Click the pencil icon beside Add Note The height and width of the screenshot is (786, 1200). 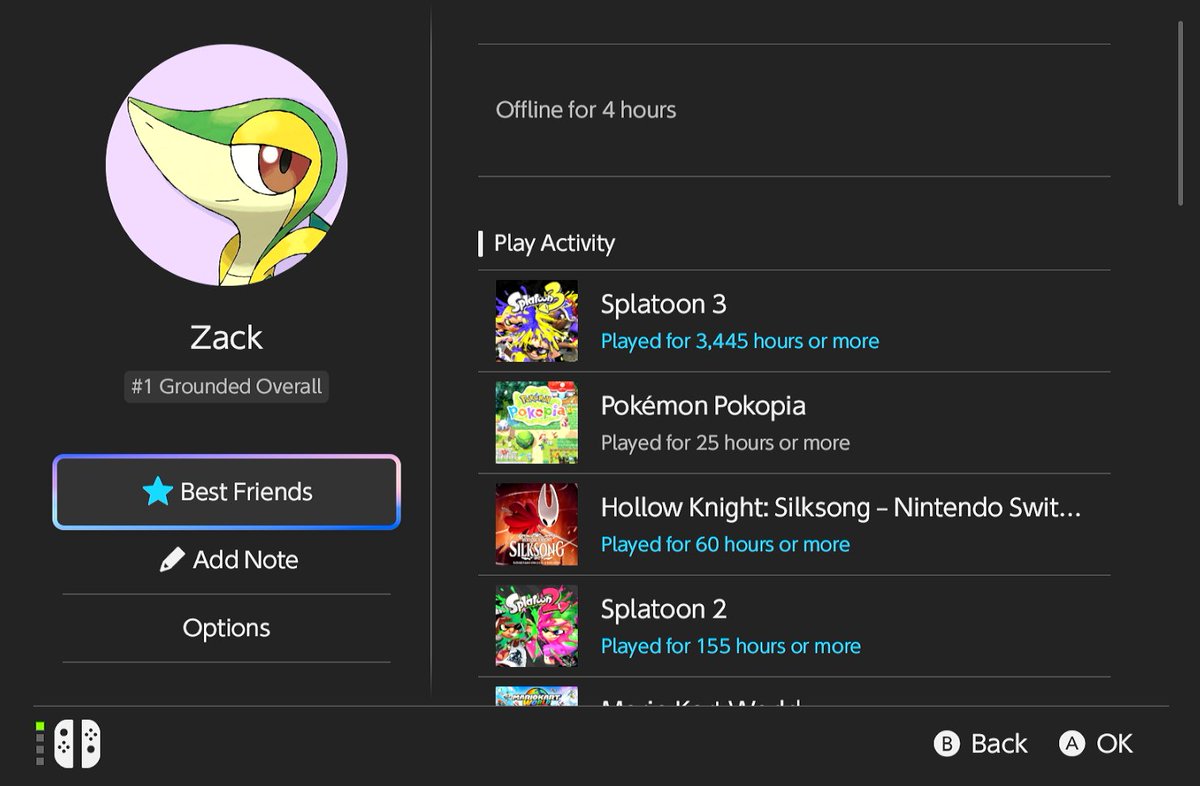[172, 559]
